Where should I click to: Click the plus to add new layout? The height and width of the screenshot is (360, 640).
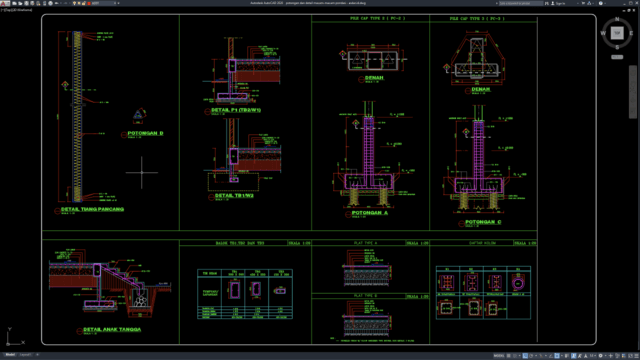pyautogui.click(x=37, y=355)
